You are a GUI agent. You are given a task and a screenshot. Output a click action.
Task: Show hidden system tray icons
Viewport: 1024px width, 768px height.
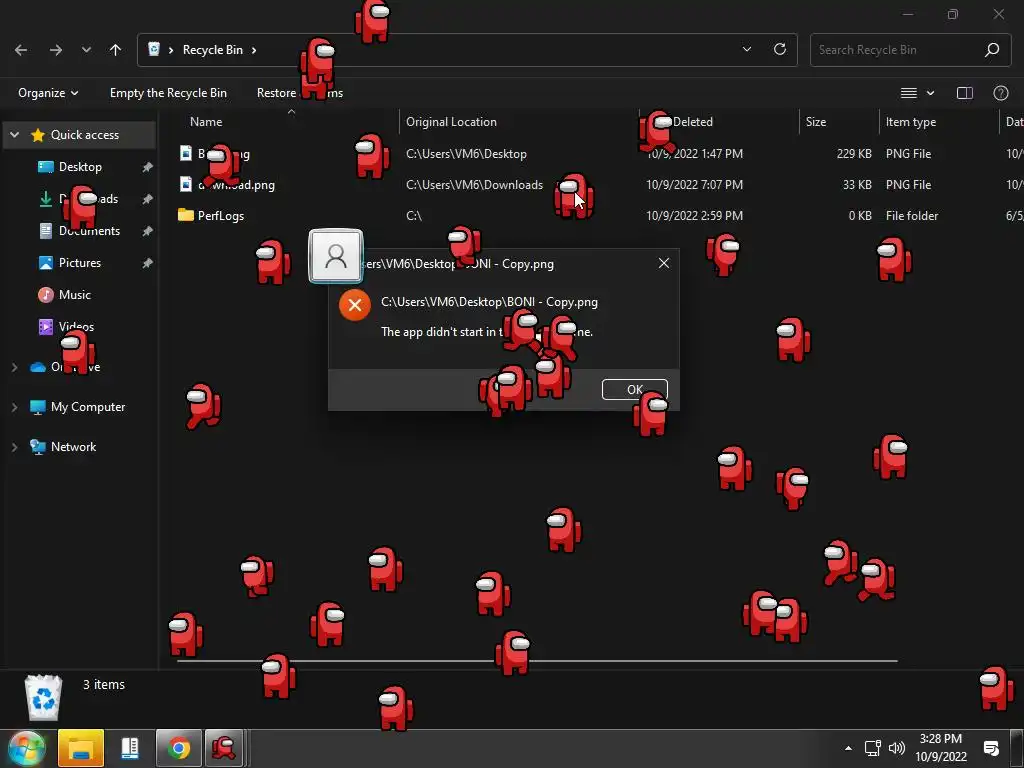(x=848, y=748)
